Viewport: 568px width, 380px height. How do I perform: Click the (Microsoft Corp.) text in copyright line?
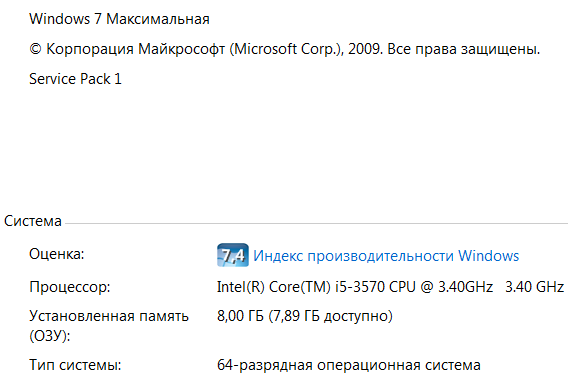pos(286,49)
